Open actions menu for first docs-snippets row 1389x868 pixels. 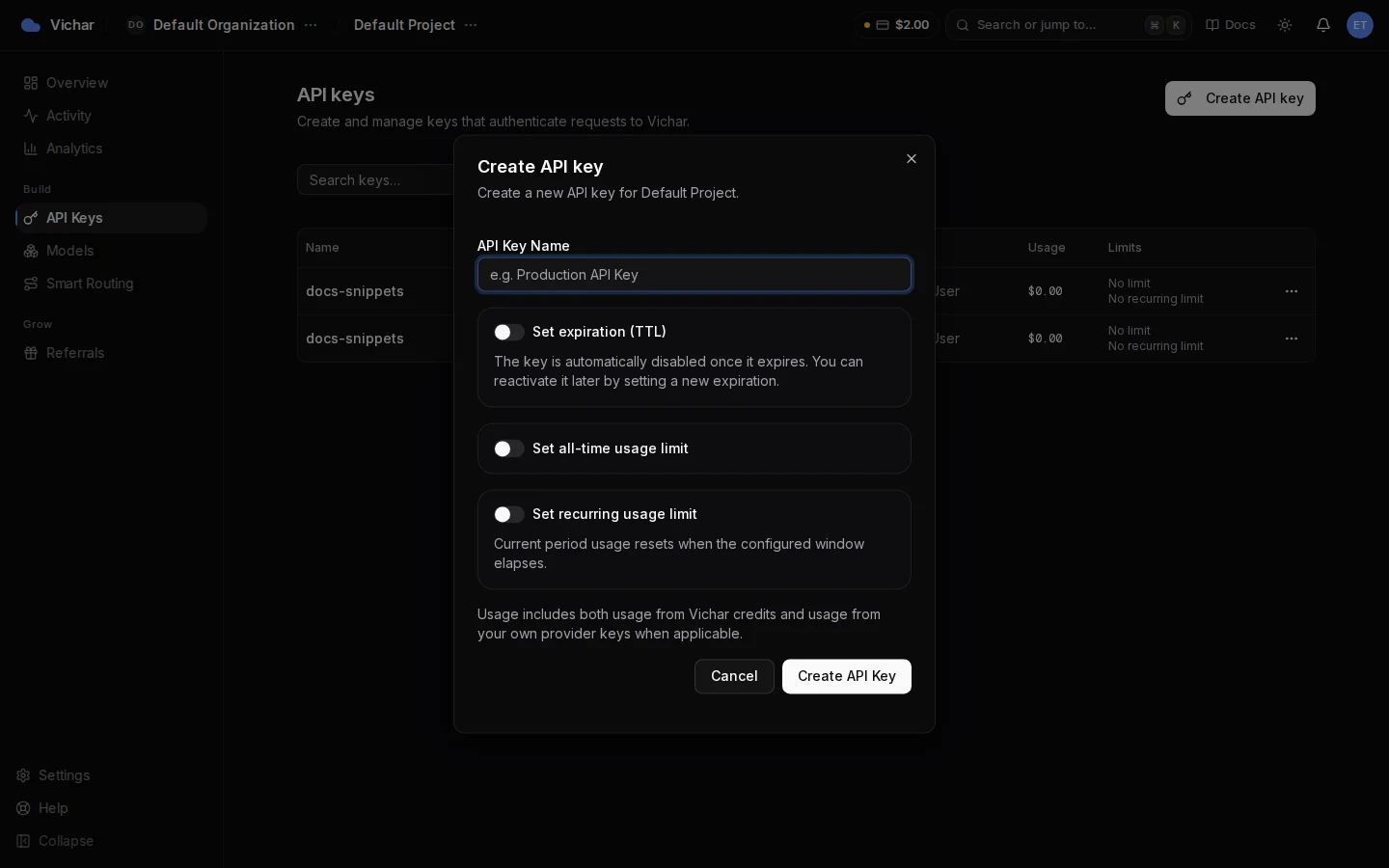pos(1292,291)
